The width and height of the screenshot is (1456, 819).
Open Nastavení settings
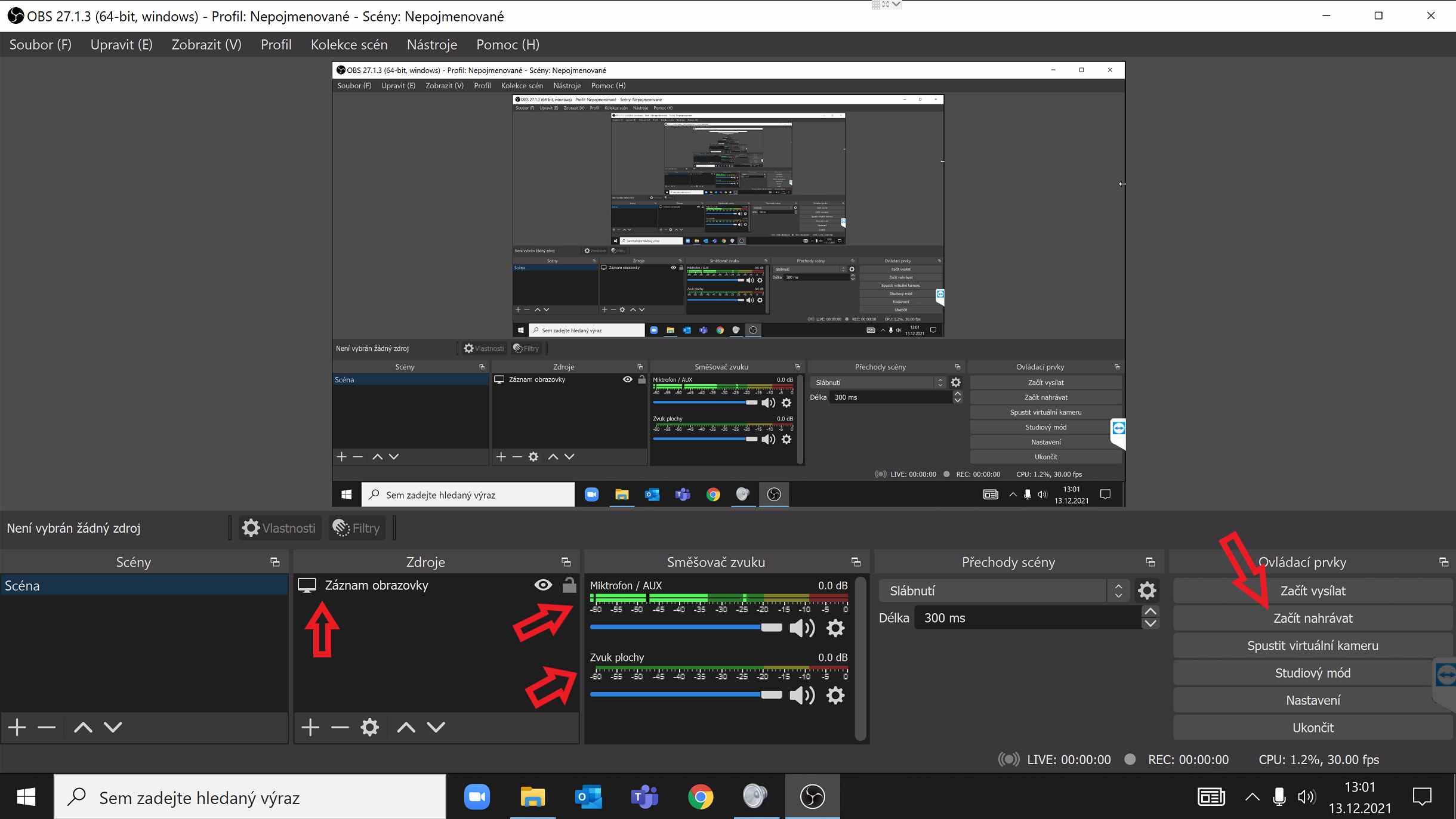[x=1313, y=700]
